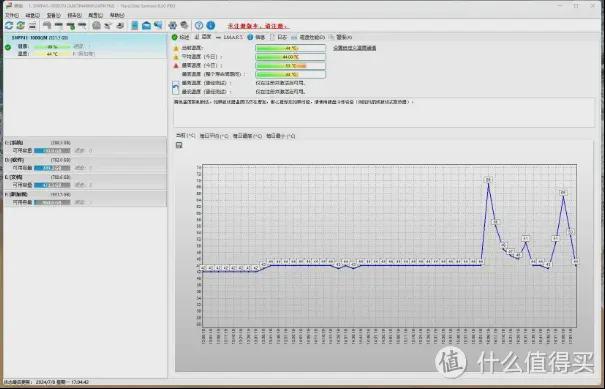The height and width of the screenshot is (389, 605).
Task: Click the disk drive icon after the refresh icons
Action: pos(32,25)
